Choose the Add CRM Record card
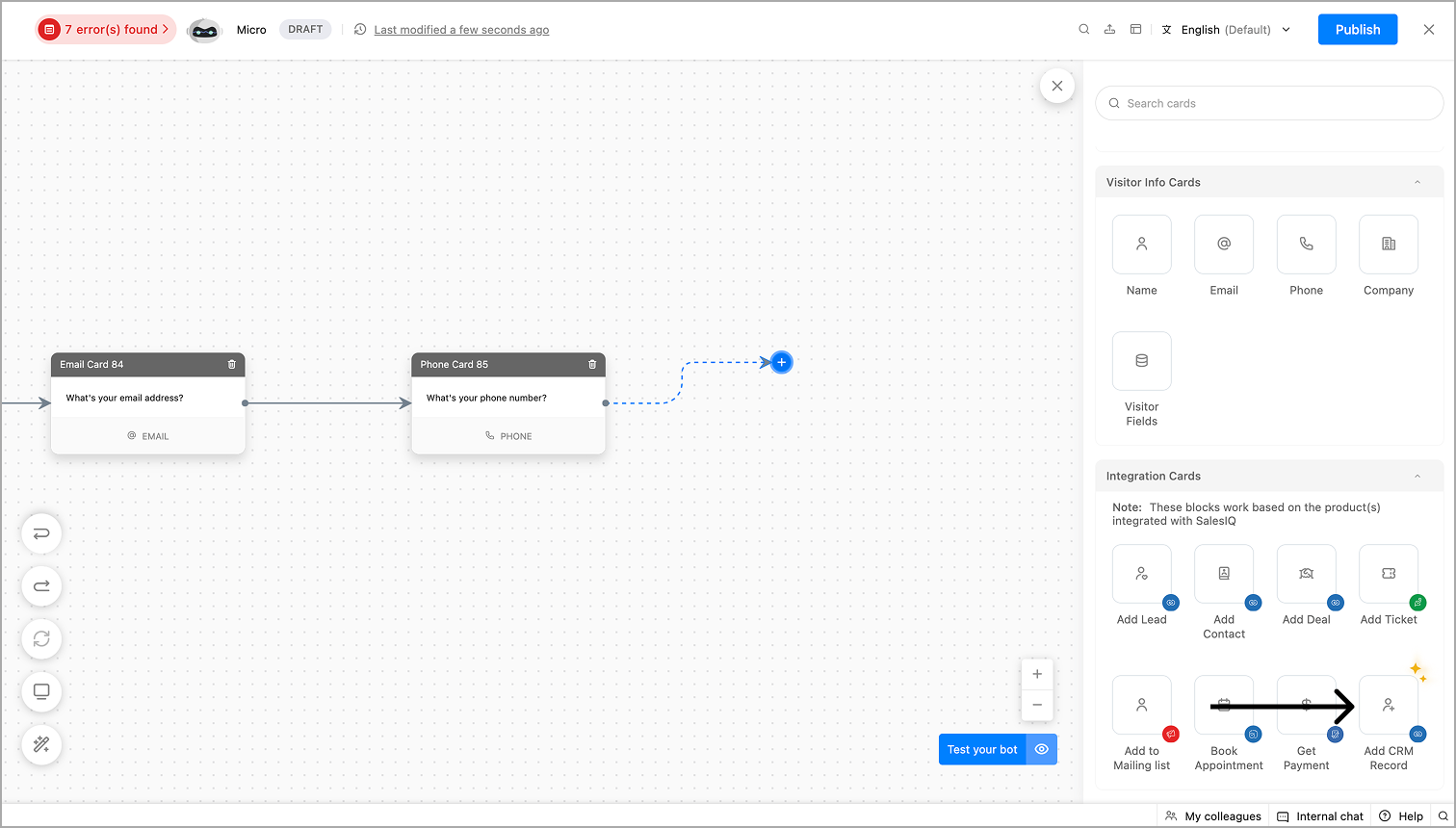The width and height of the screenshot is (1456, 828). coord(1388,706)
